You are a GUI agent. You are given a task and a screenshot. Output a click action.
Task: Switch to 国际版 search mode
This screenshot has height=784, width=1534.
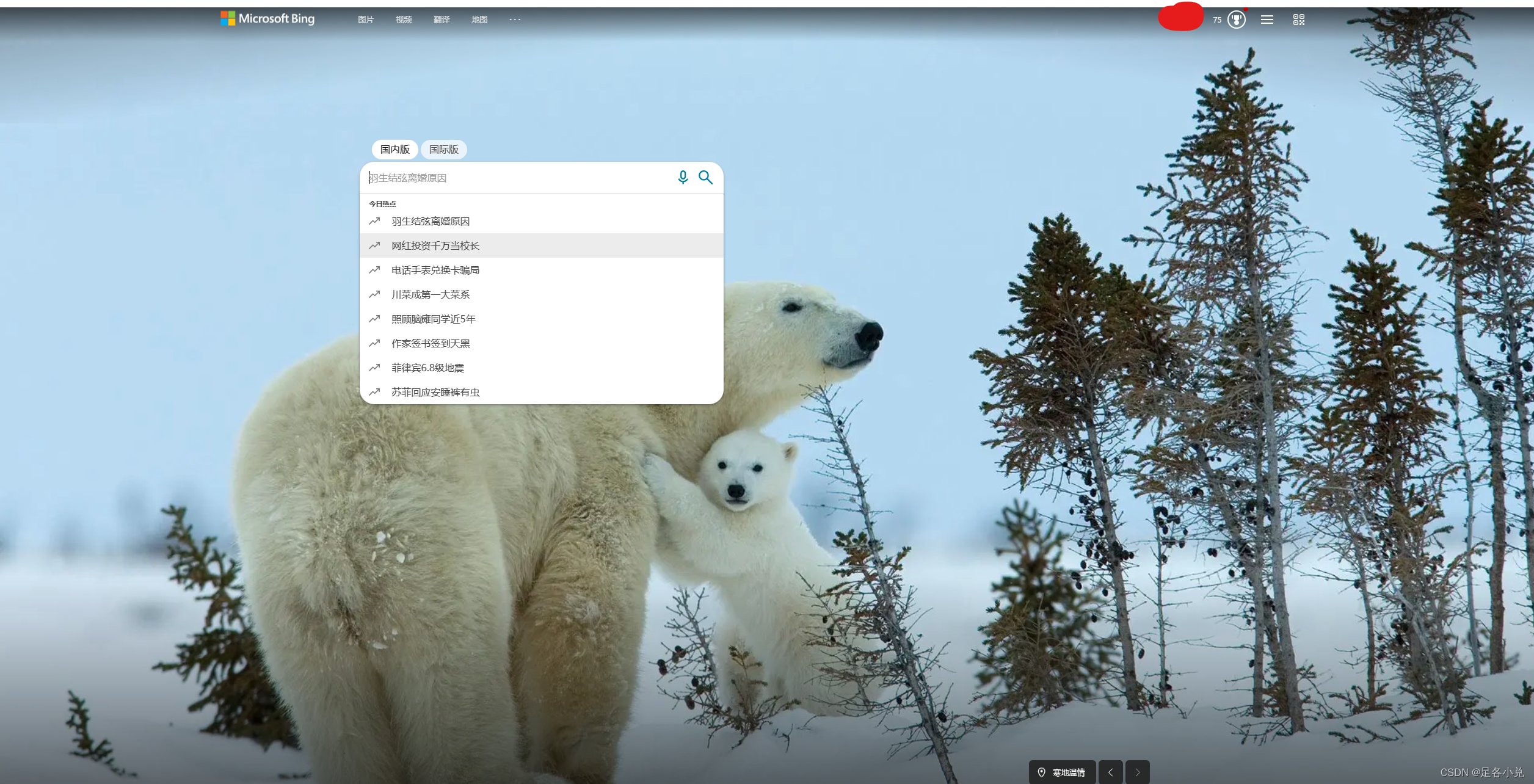[x=443, y=150]
